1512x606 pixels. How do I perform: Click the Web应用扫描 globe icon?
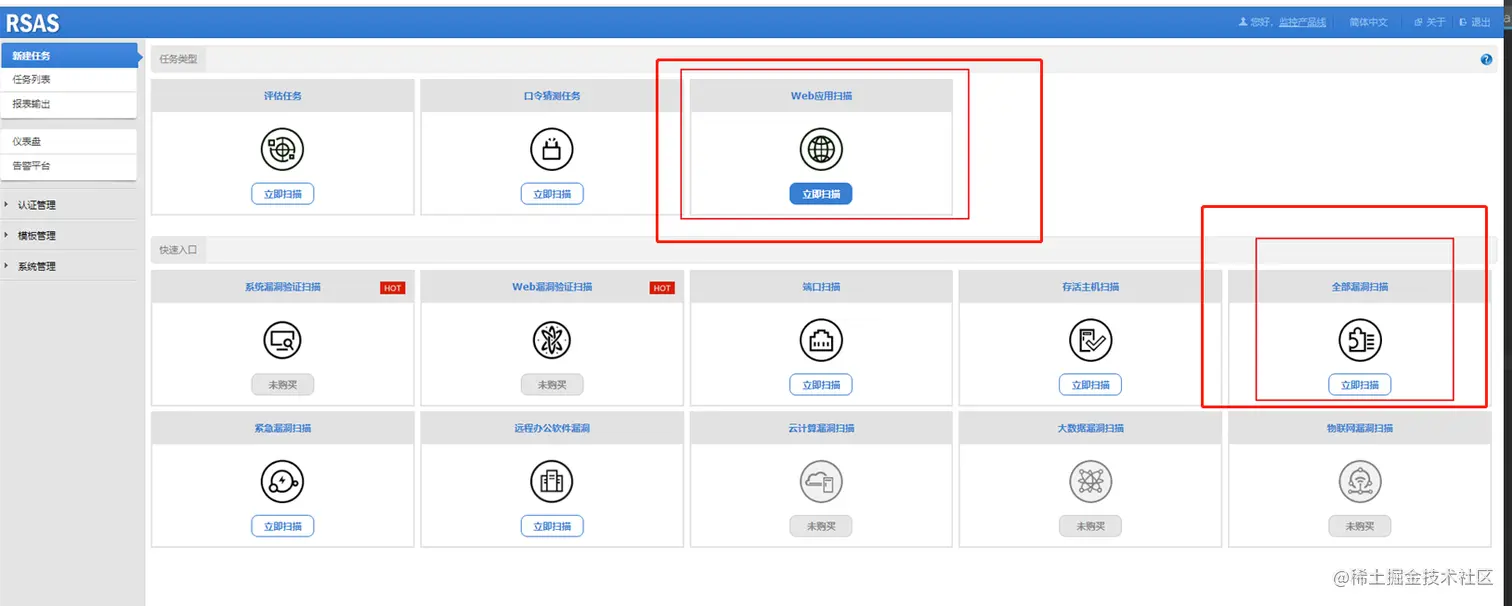[821, 150]
